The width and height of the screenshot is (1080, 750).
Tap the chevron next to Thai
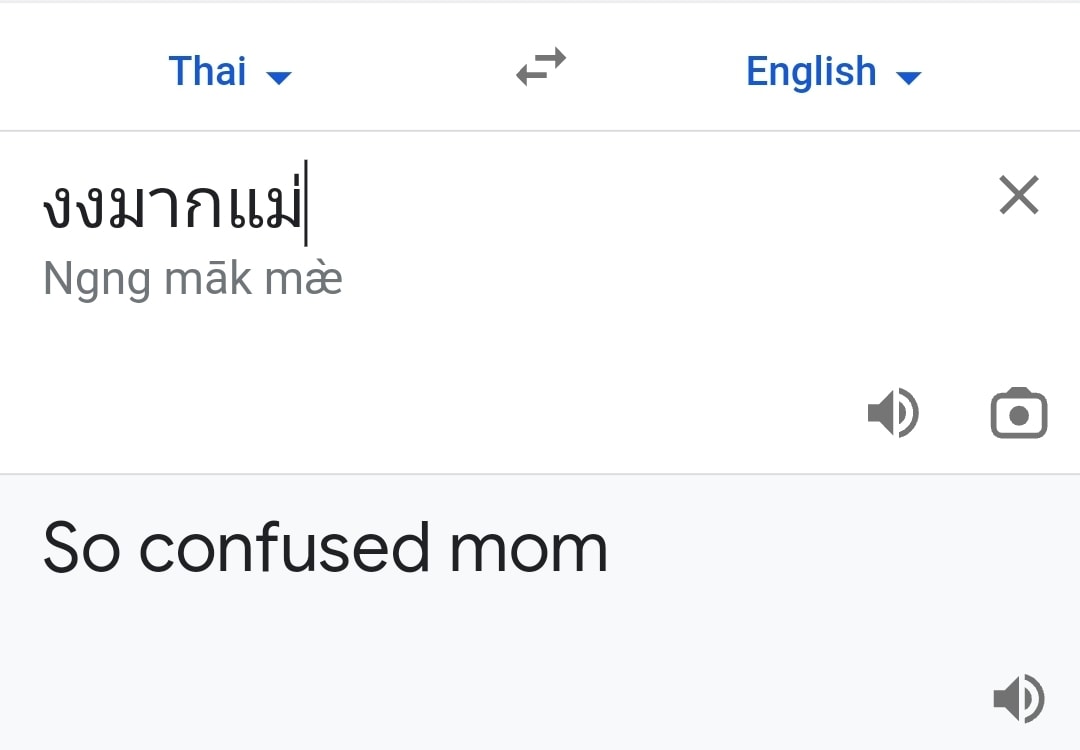click(x=280, y=75)
